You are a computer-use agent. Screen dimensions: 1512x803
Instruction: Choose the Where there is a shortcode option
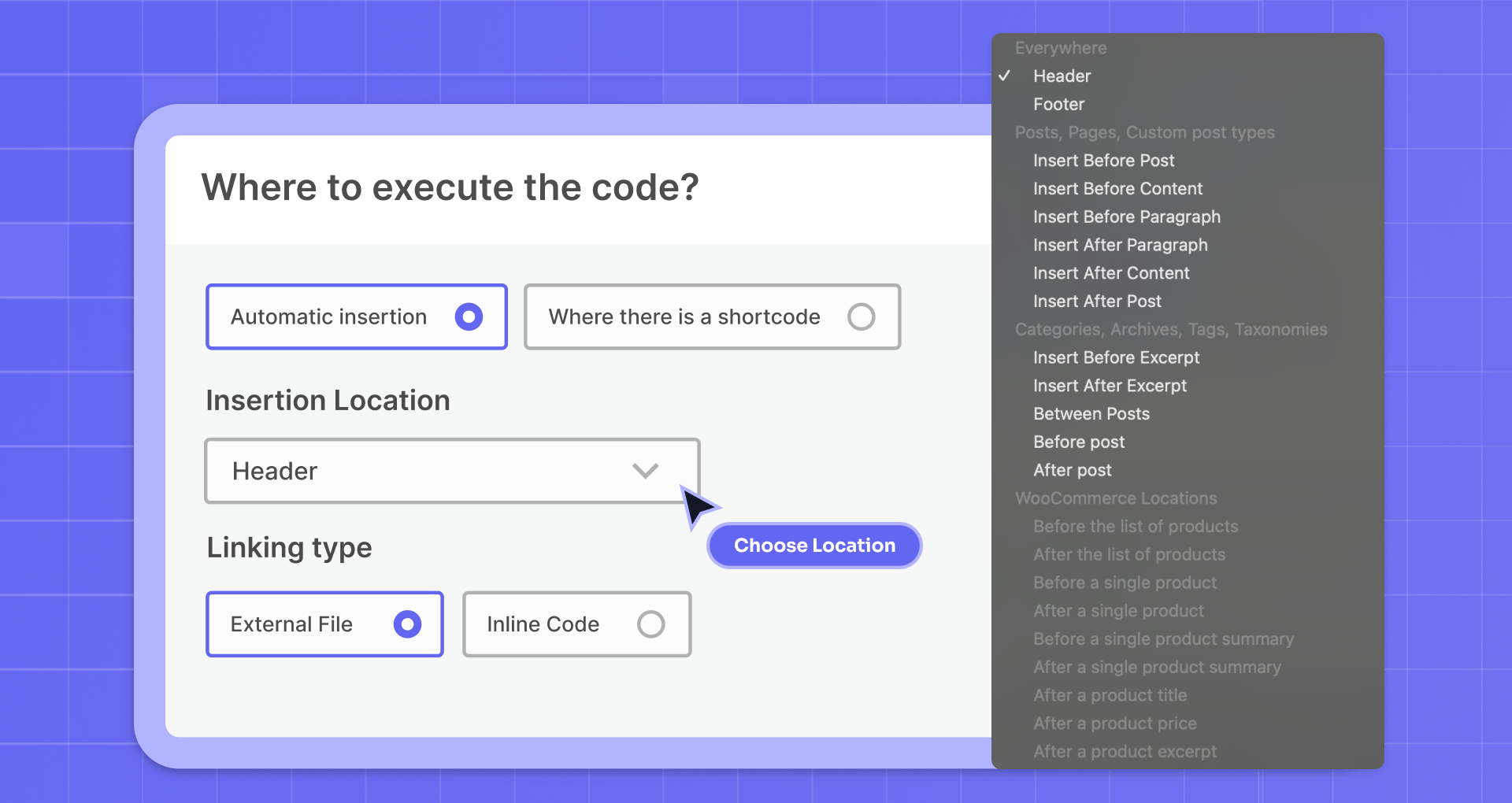861,316
